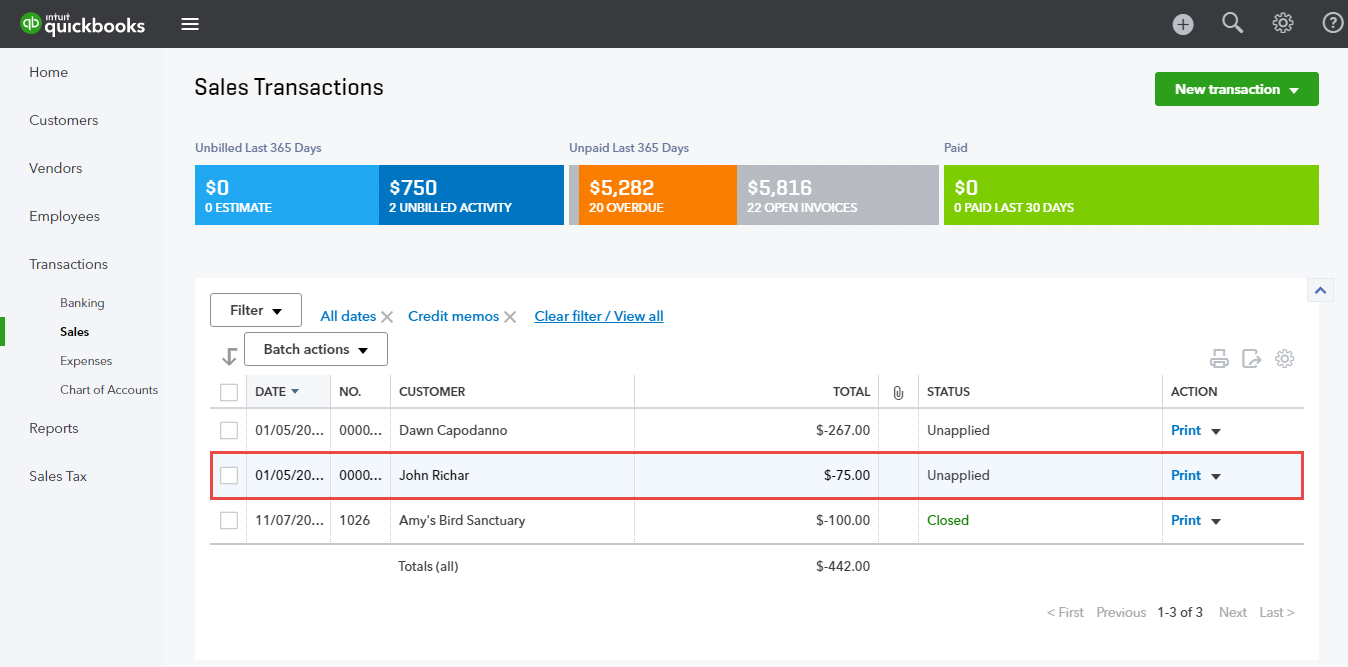1348x667 pixels.
Task: Click the Credit memos filter tag
Action: pyautogui.click(x=453, y=316)
